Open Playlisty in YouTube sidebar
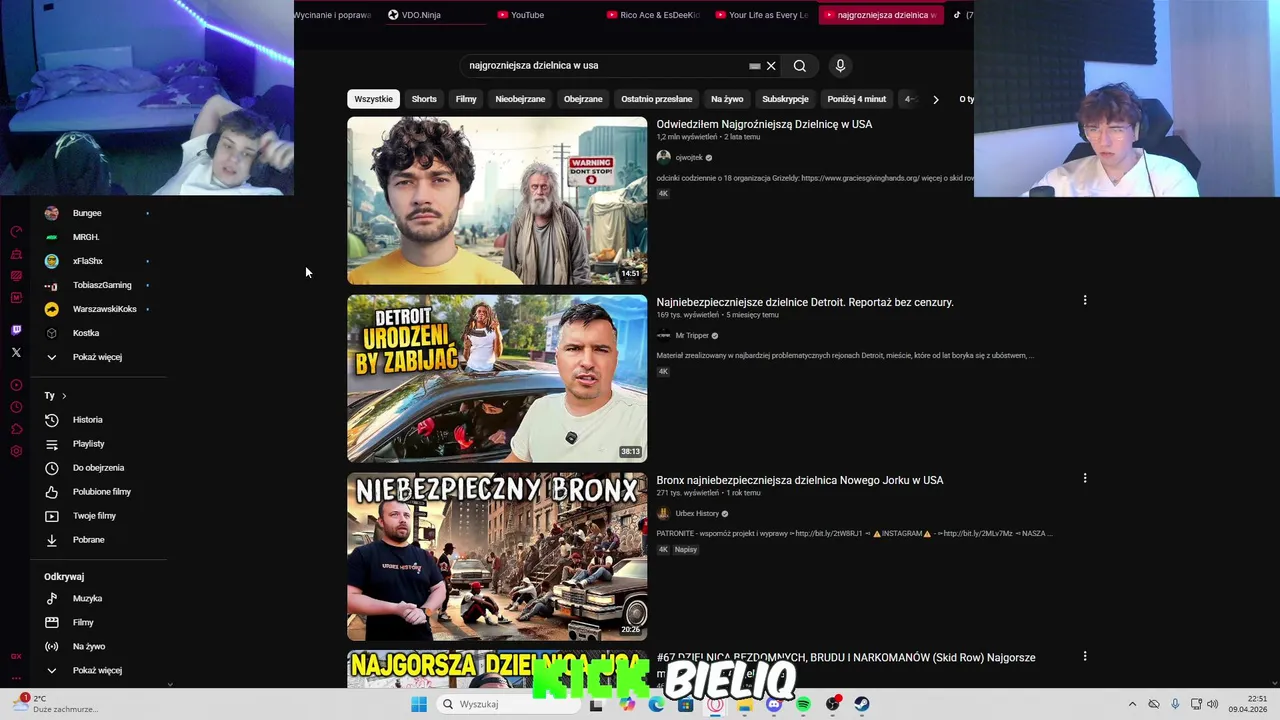1280x720 pixels. point(88,444)
